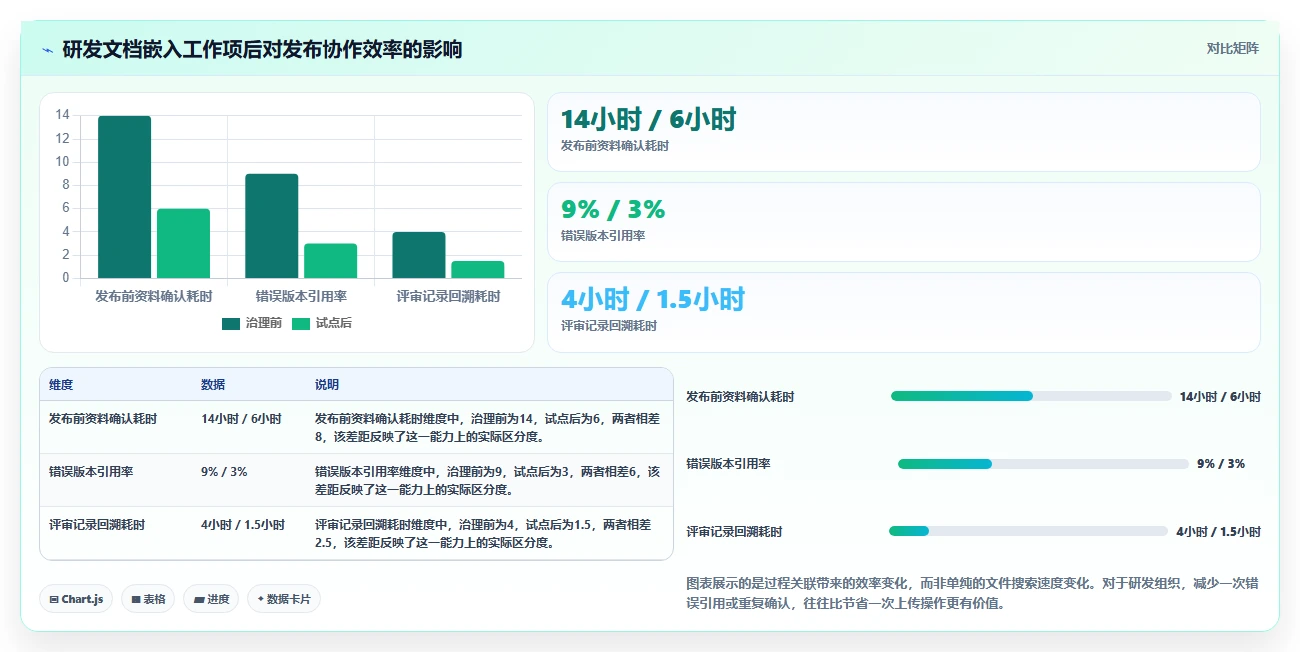Image resolution: width=1300 pixels, height=652 pixels.
Task: Click the page title 研发文档嵌入工作项后…
Action: [262, 49]
